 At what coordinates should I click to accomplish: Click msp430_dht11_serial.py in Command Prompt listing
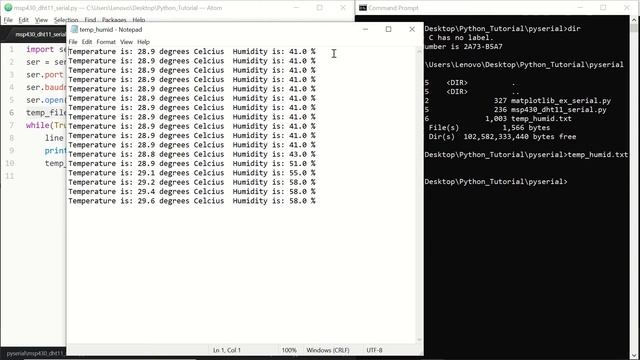[x=559, y=110]
